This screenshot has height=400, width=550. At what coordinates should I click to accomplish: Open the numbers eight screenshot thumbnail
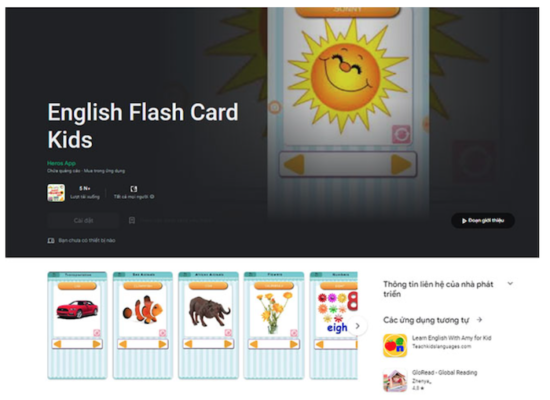pyautogui.click(x=334, y=325)
